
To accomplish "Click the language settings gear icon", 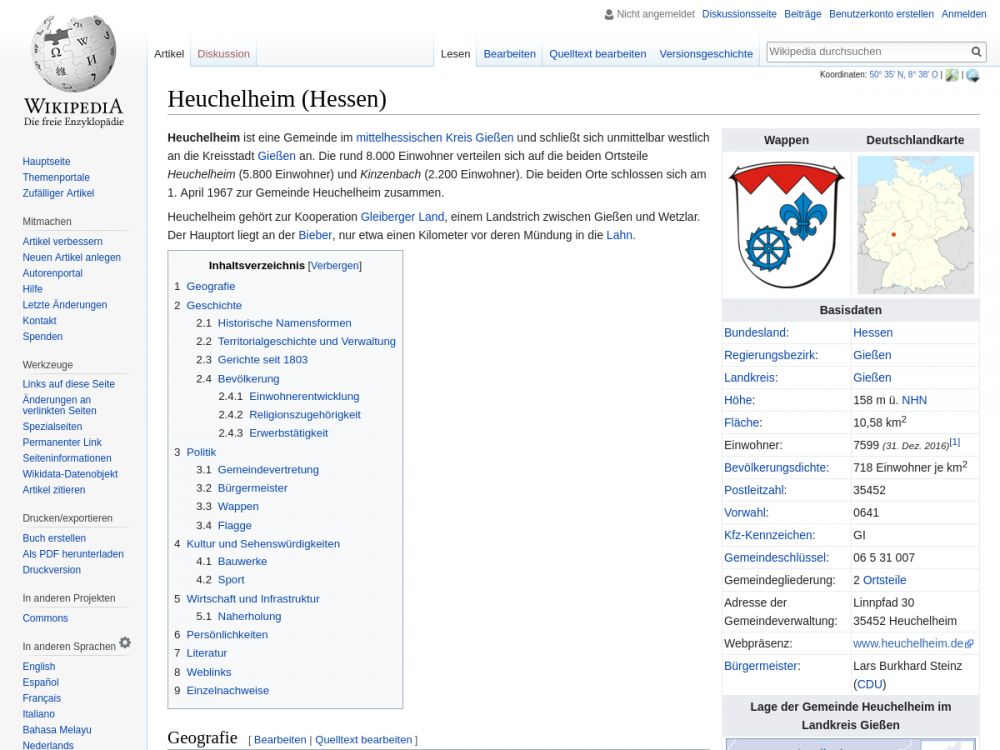I will coord(125,643).
